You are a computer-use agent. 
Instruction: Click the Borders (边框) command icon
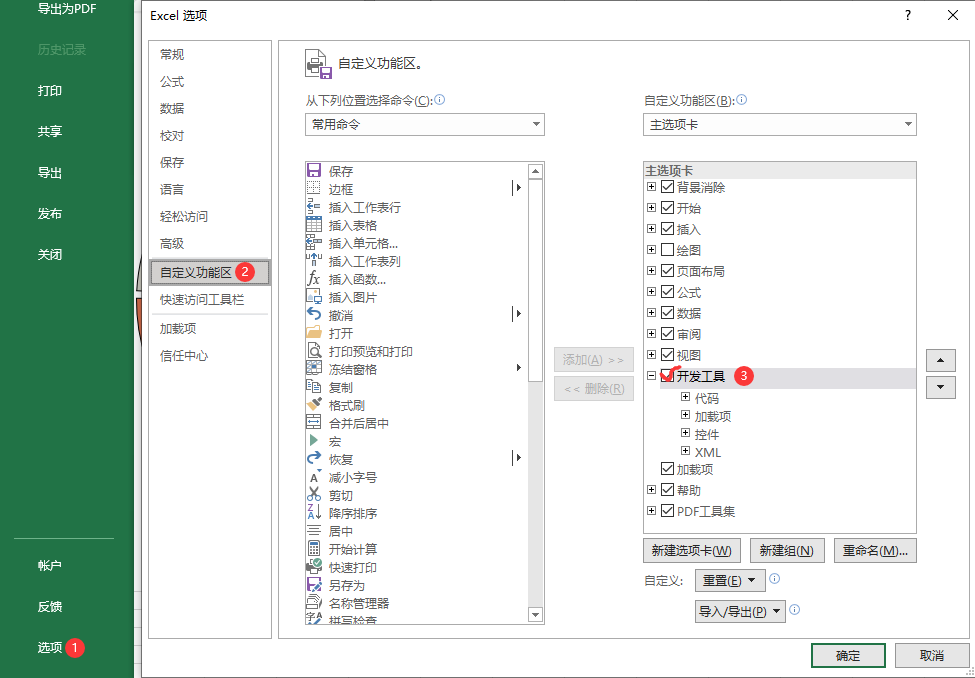pyautogui.click(x=314, y=188)
